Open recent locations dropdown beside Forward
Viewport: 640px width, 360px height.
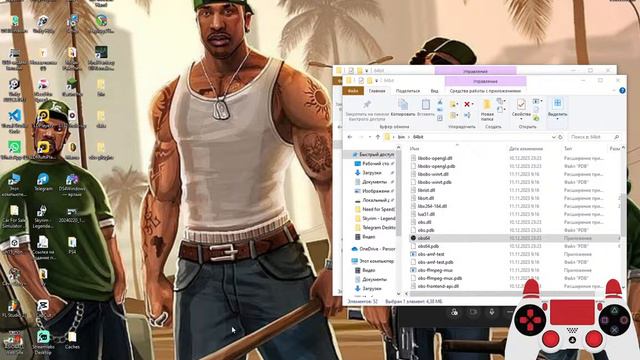370,137
